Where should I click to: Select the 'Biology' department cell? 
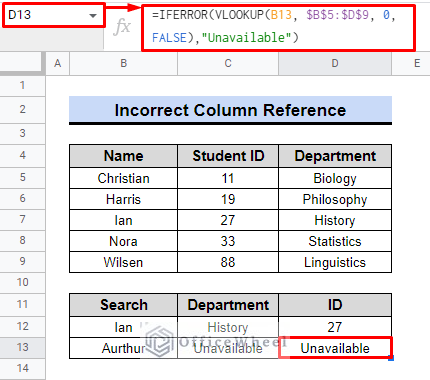pyautogui.click(x=335, y=178)
